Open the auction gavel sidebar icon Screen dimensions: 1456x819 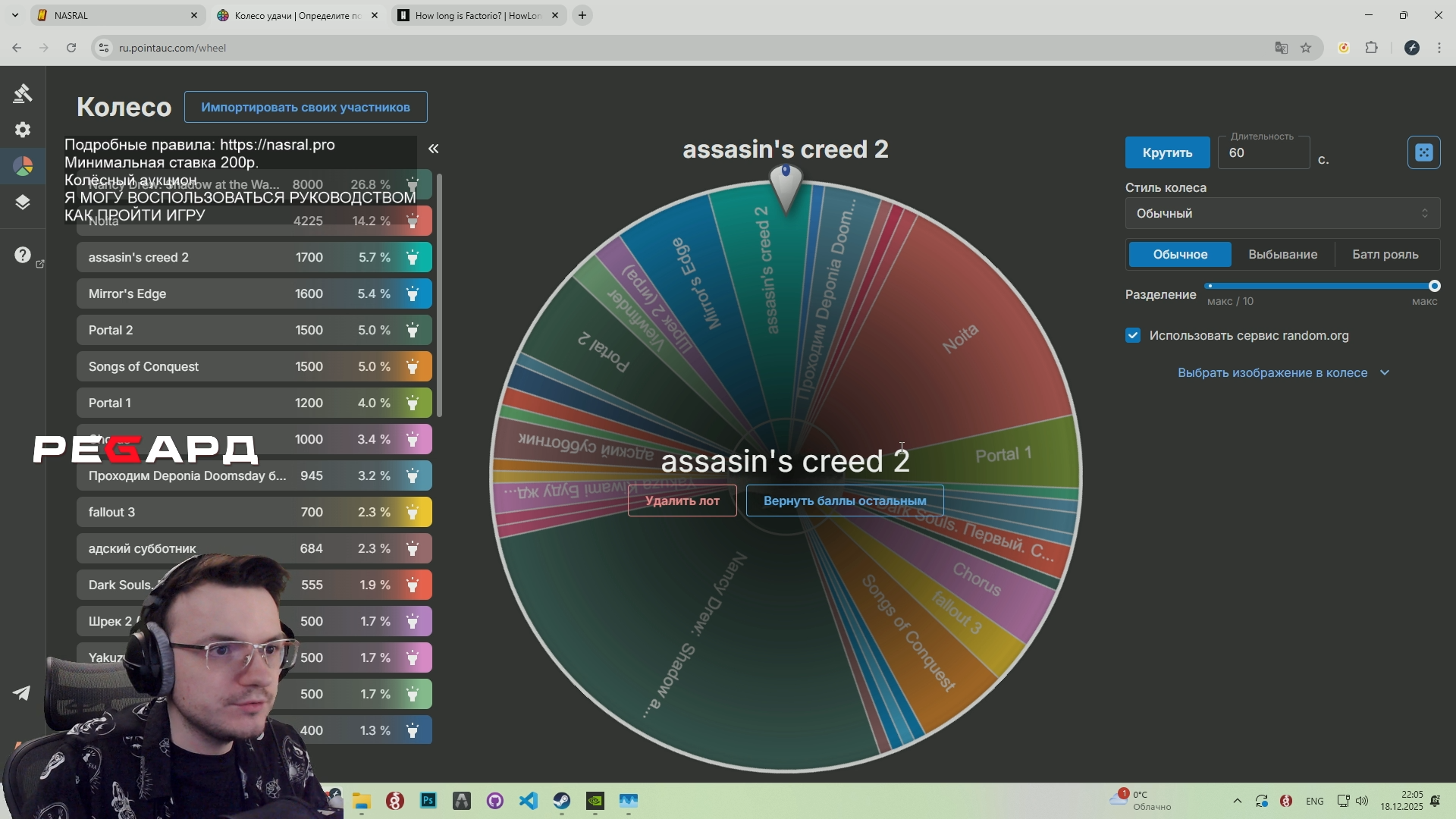pyautogui.click(x=23, y=93)
